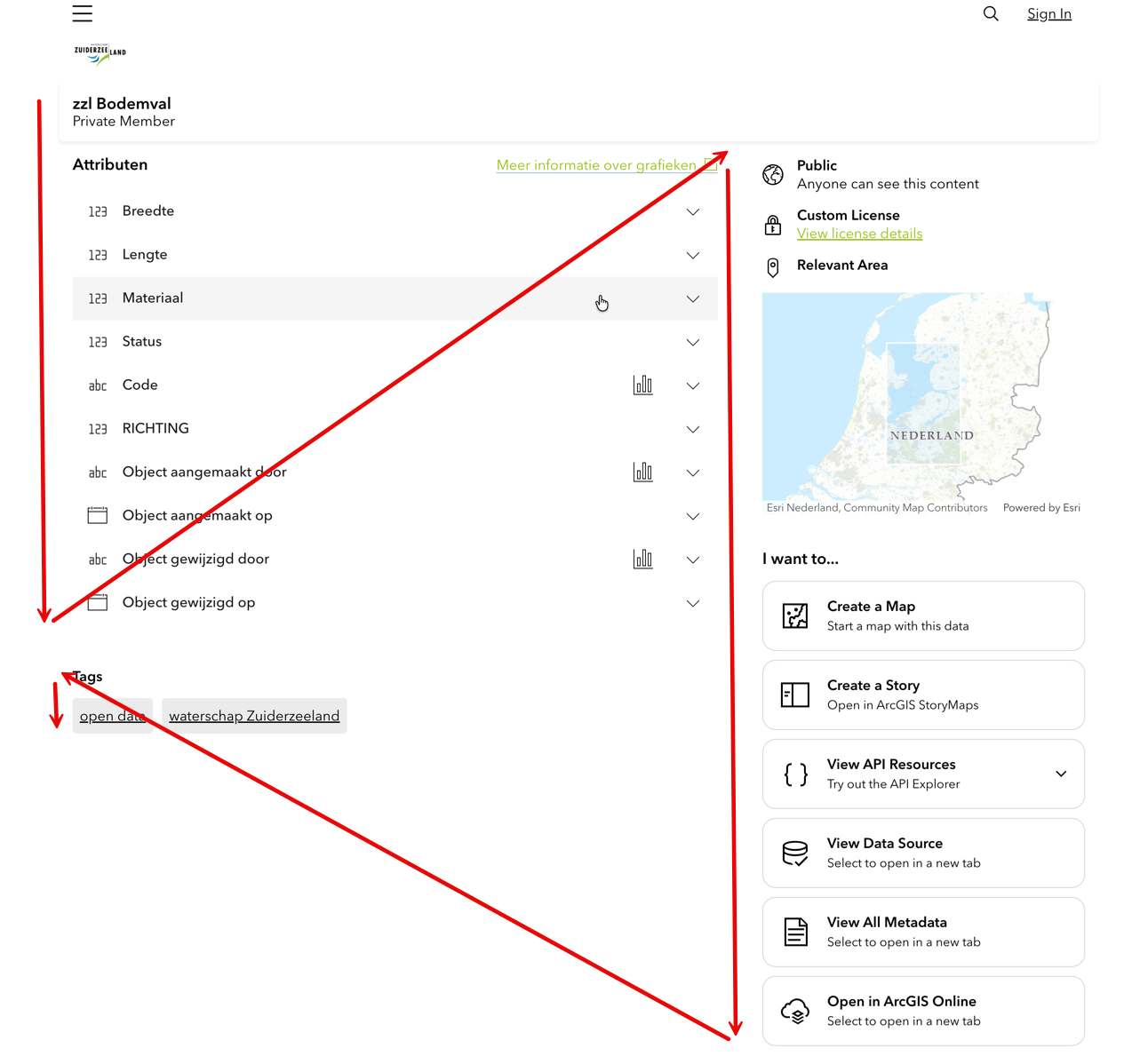Click the Open in ArcGIS Online cloud icon

tap(795, 1011)
